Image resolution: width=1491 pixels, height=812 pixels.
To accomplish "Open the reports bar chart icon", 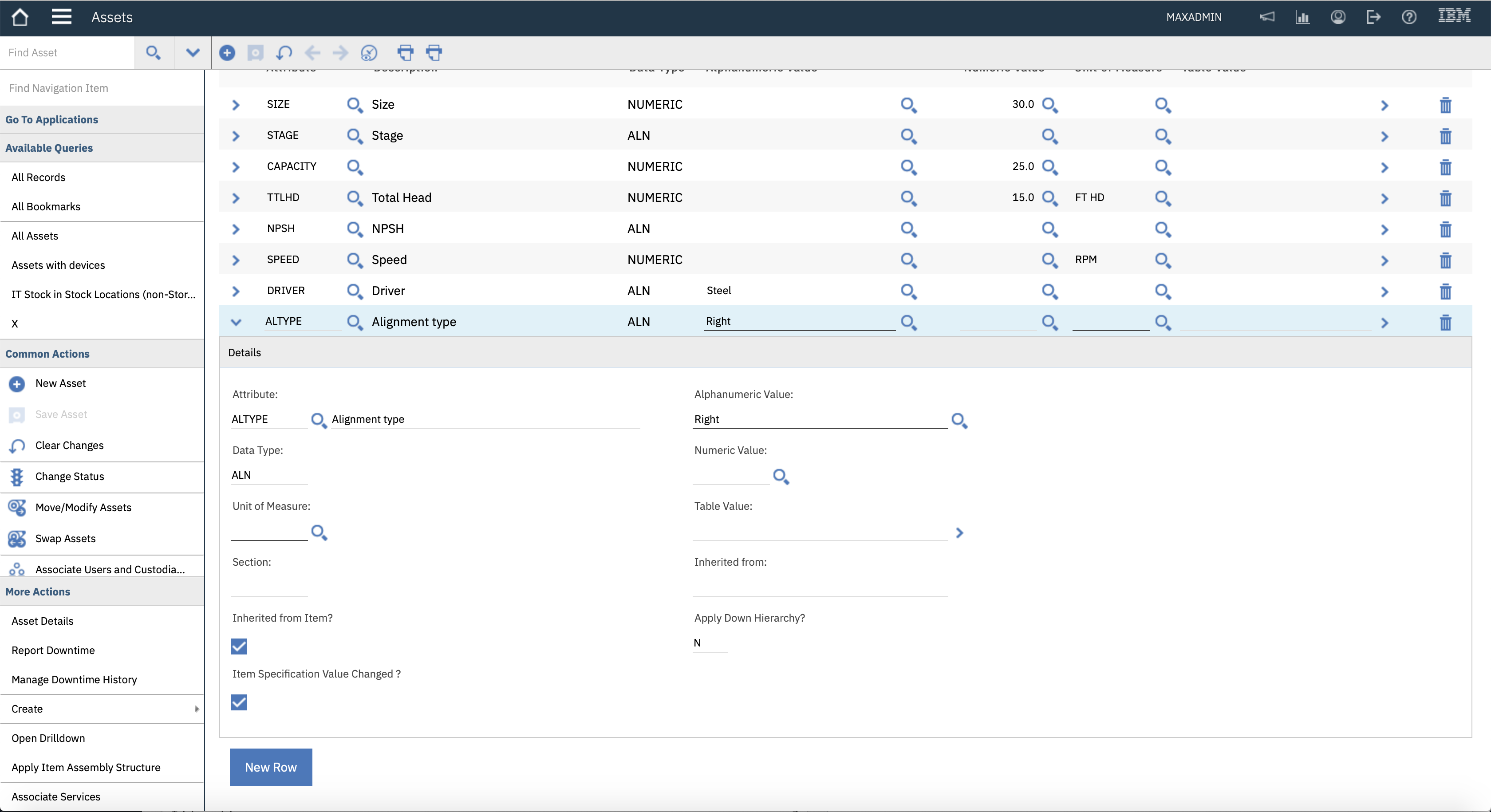I will [x=1302, y=17].
